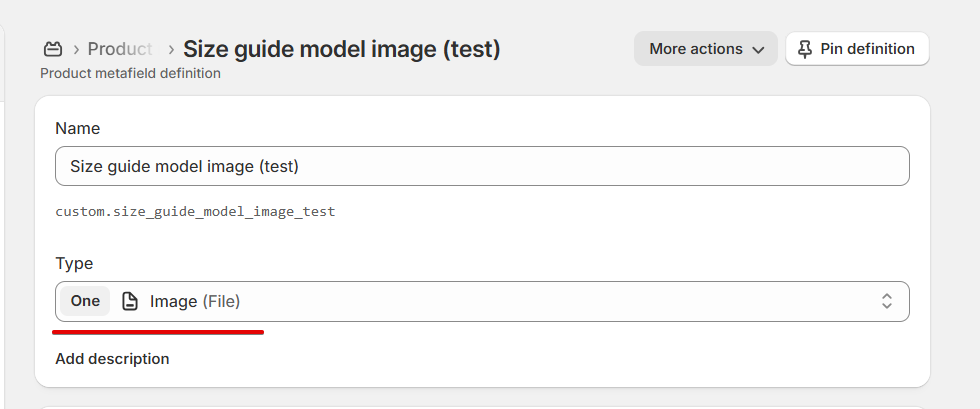
Task: Focus the Name text field
Action: [482, 166]
